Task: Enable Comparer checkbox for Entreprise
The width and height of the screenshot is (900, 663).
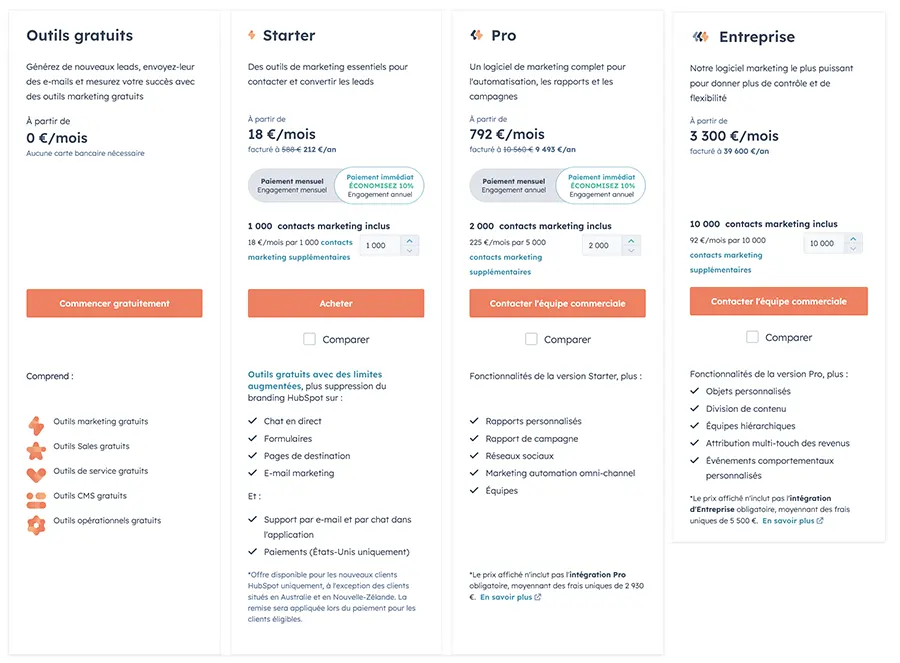Action: click(753, 337)
